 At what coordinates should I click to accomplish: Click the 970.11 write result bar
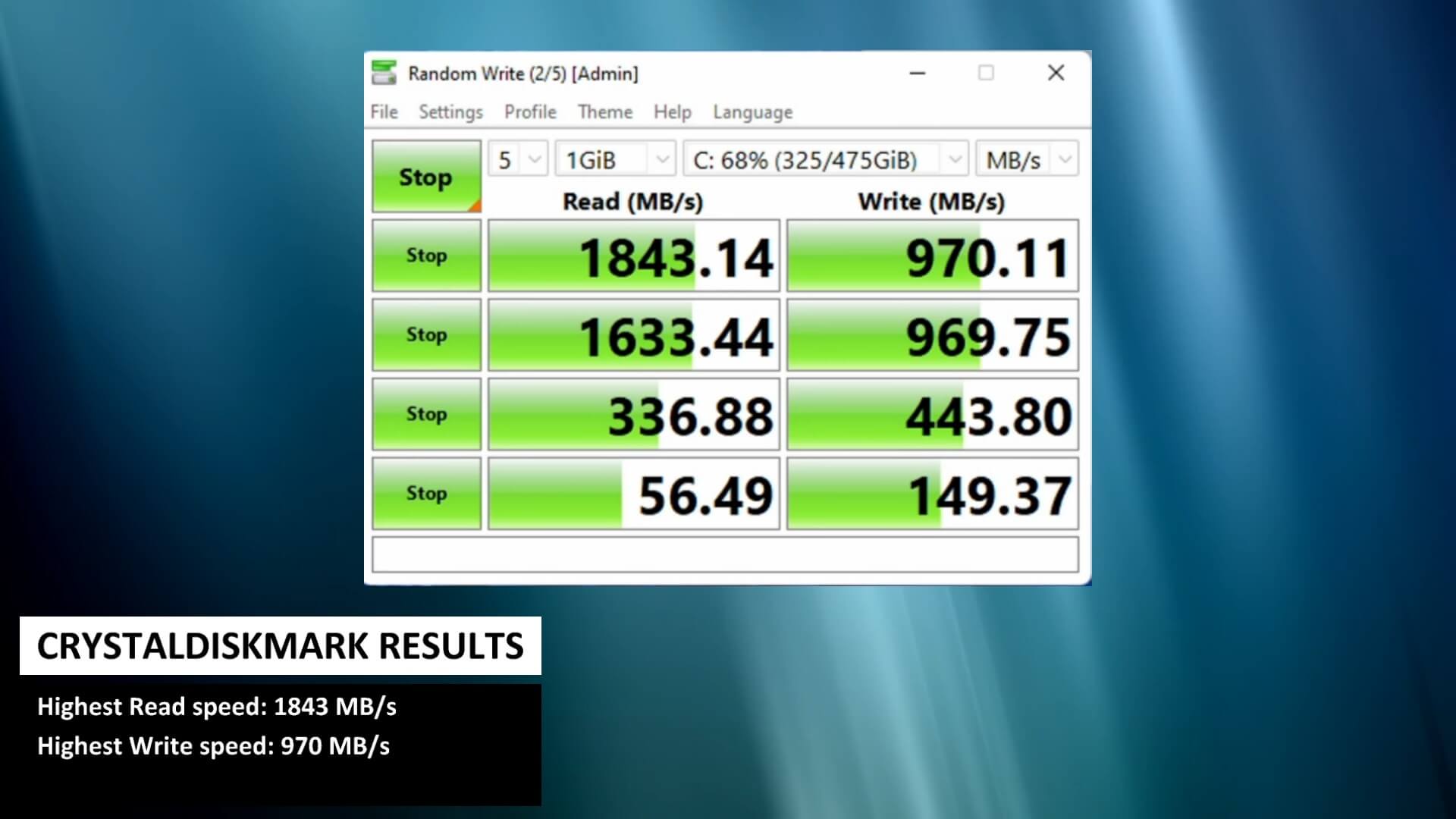932,256
